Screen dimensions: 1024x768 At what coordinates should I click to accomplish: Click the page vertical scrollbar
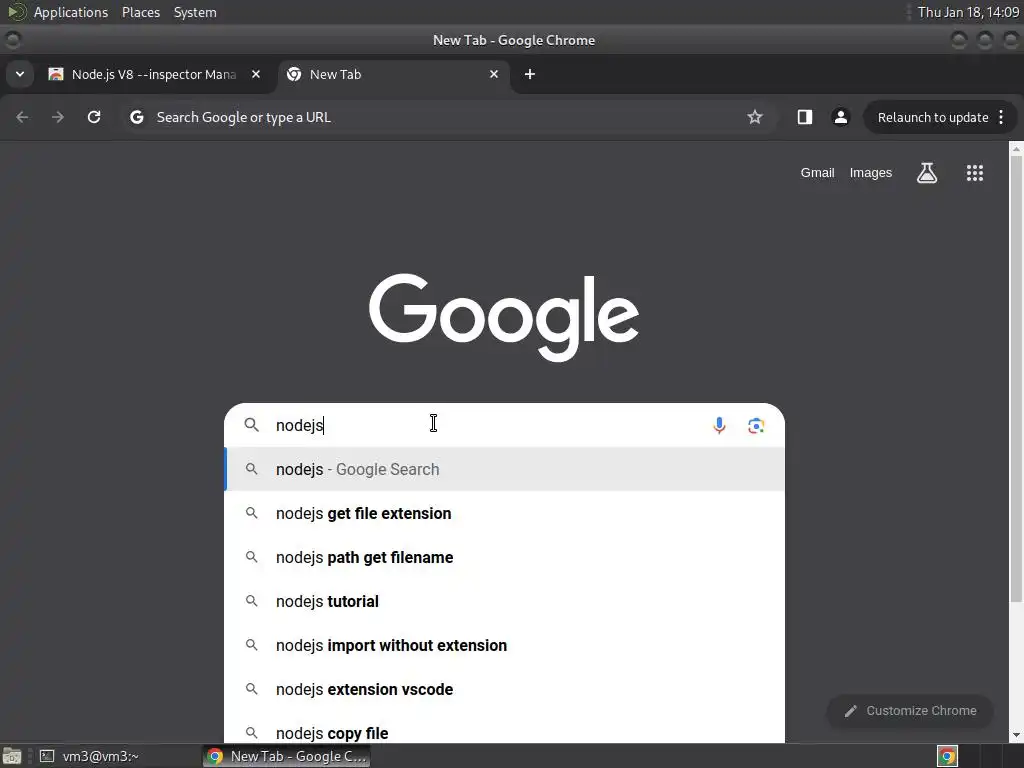(1016, 379)
